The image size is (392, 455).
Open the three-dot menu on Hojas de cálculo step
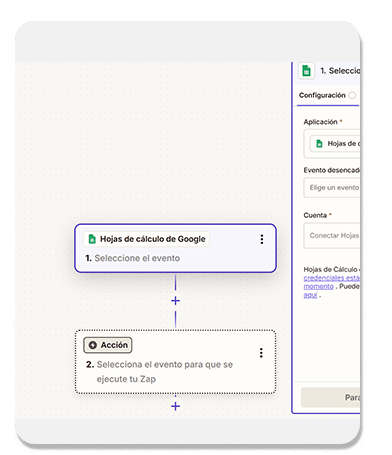(x=262, y=239)
